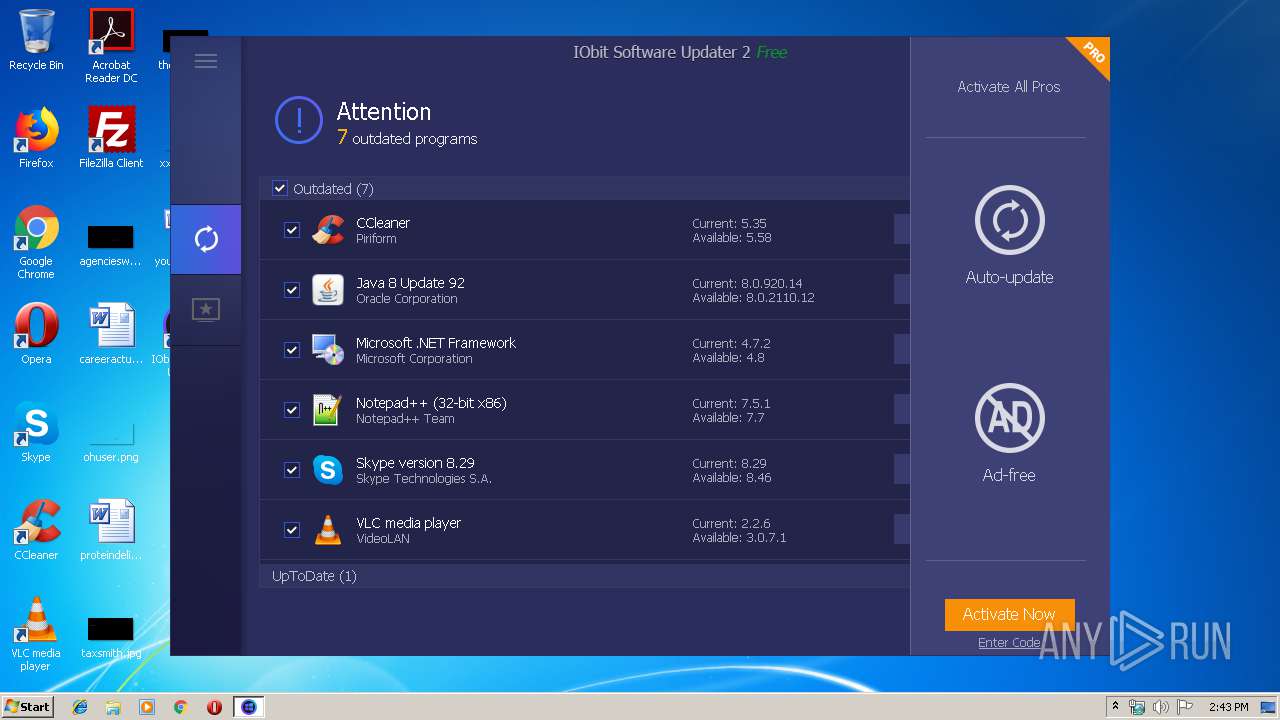This screenshot has width=1280, height=720.
Task: Click Internet Explorer taskbar icon
Action: pos(80,707)
